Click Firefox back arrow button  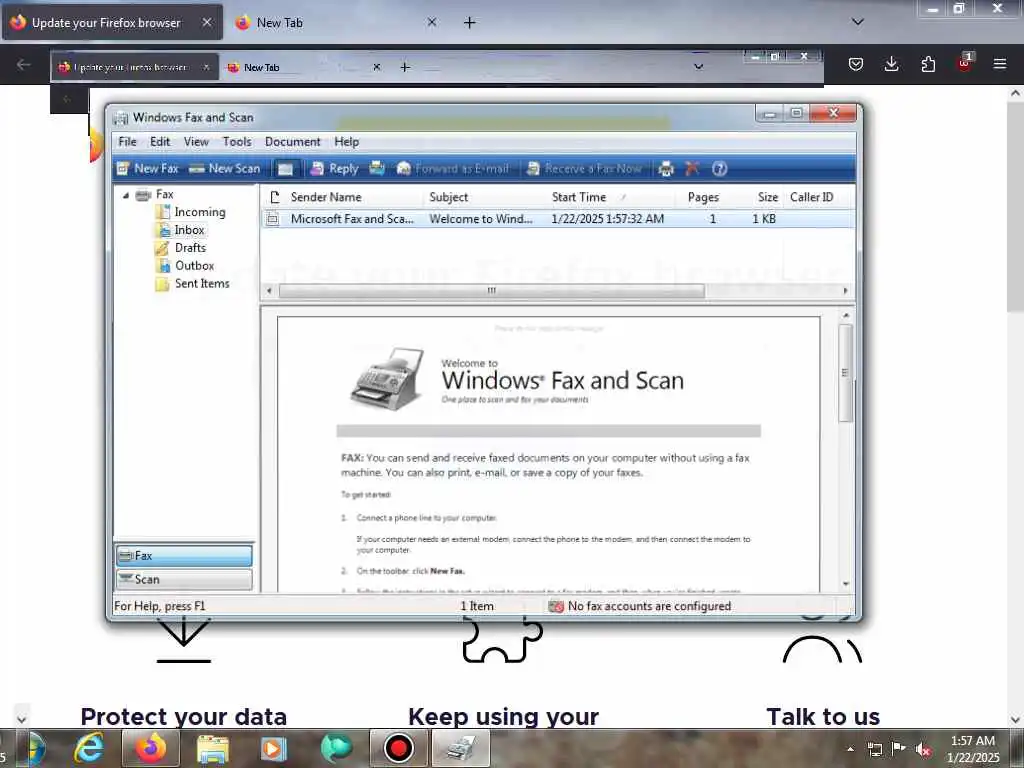(24, 64)
